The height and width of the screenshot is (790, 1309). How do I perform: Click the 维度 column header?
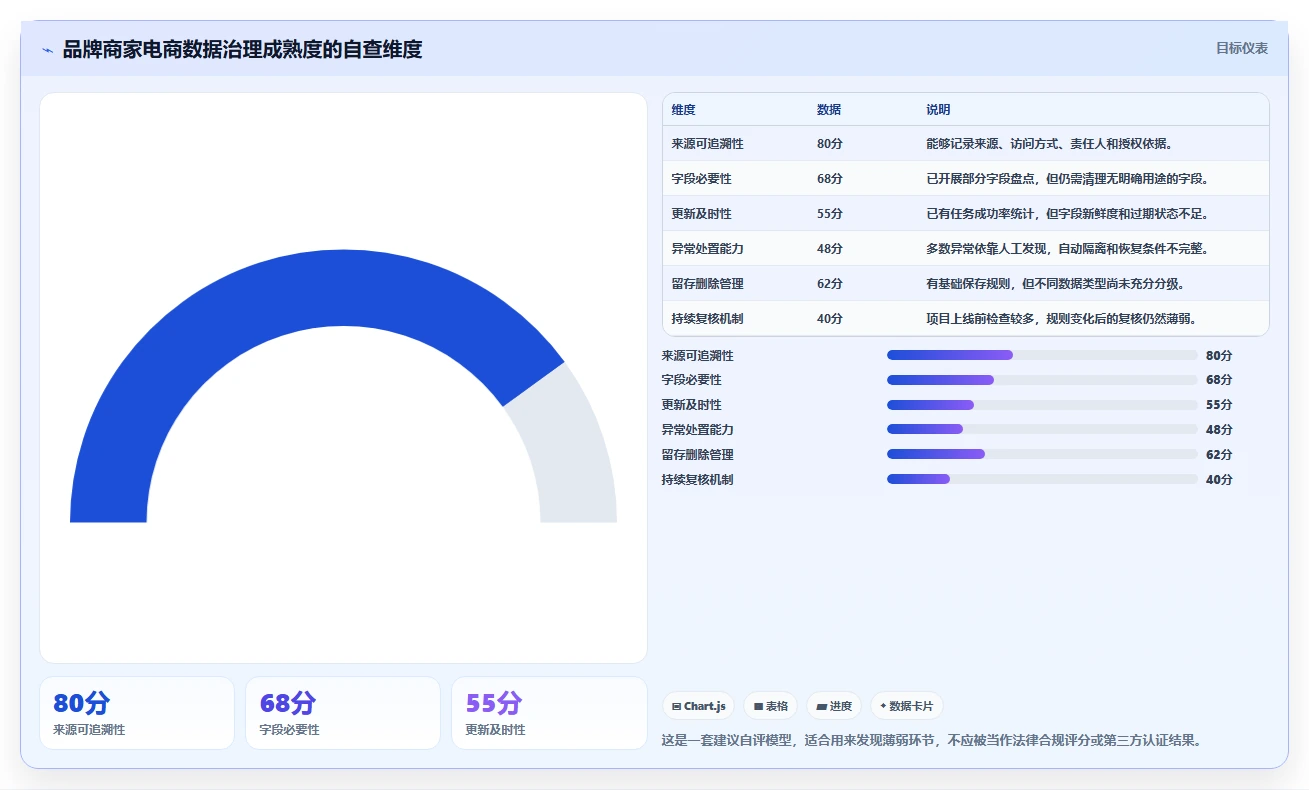point(684,110)
